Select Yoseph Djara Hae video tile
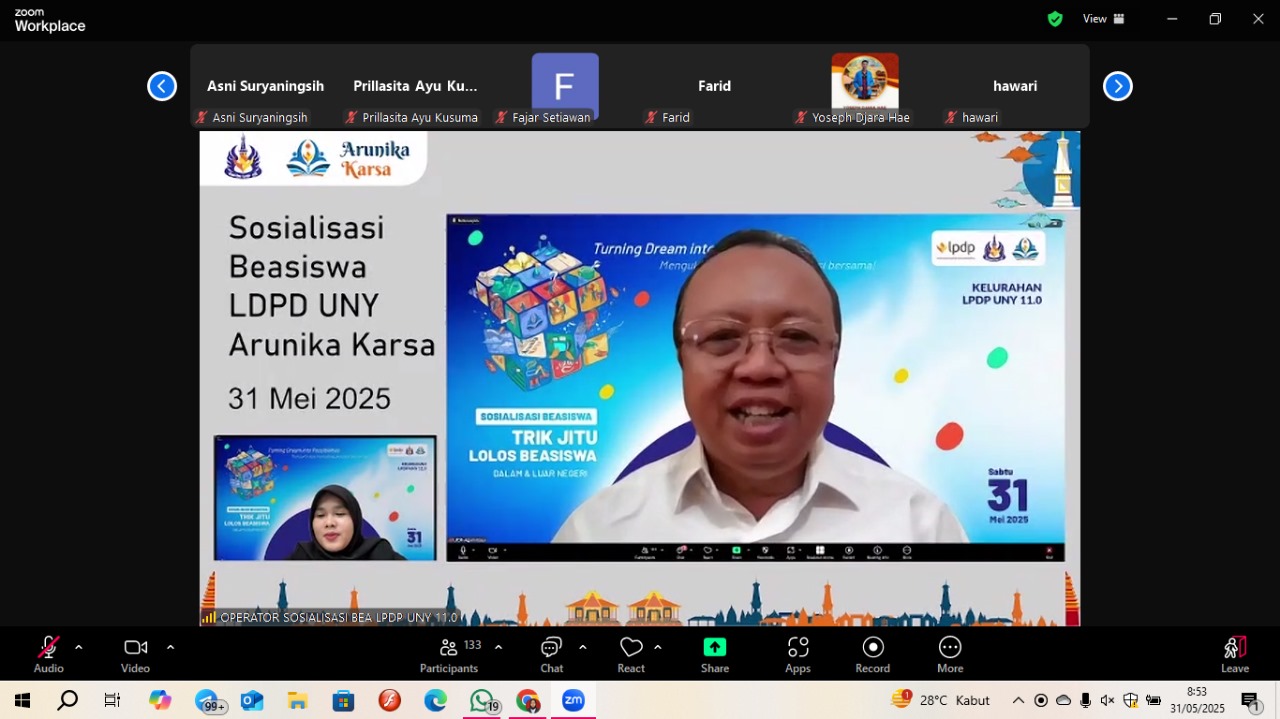 [x=865, y=87]
